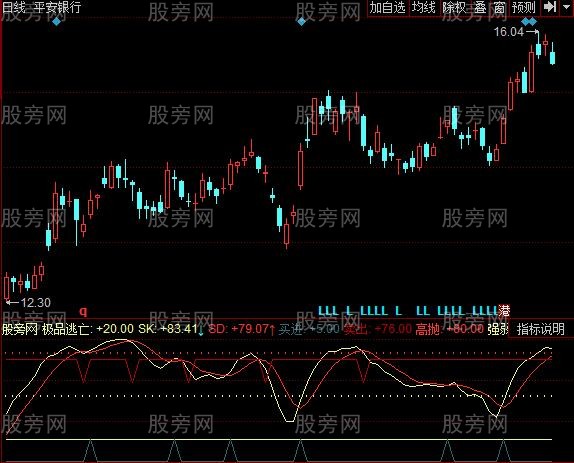Select the 极品逃亡 indicator name

pos(67,329)
